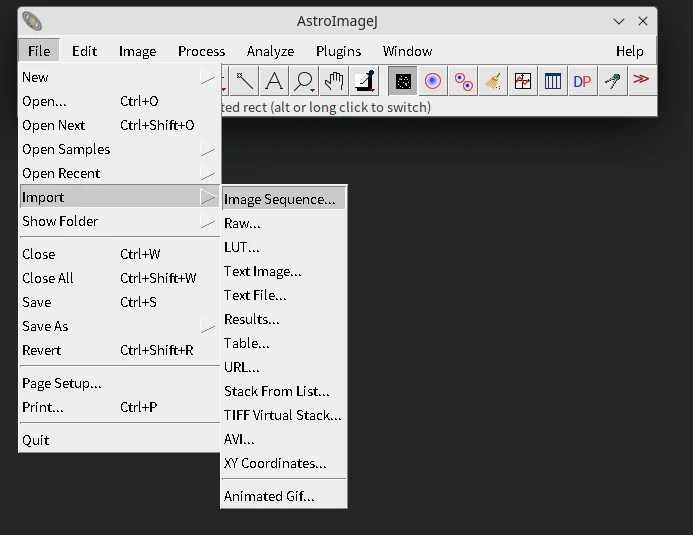Screen dimensions: 693x535
Task: Select Table... import option
Action: tap(284, 343)
